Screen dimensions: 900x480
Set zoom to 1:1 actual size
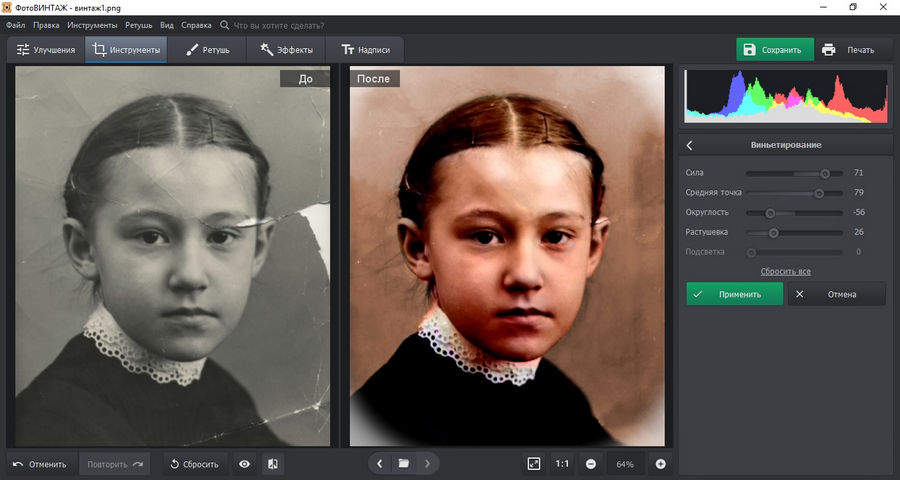[562, 464]
